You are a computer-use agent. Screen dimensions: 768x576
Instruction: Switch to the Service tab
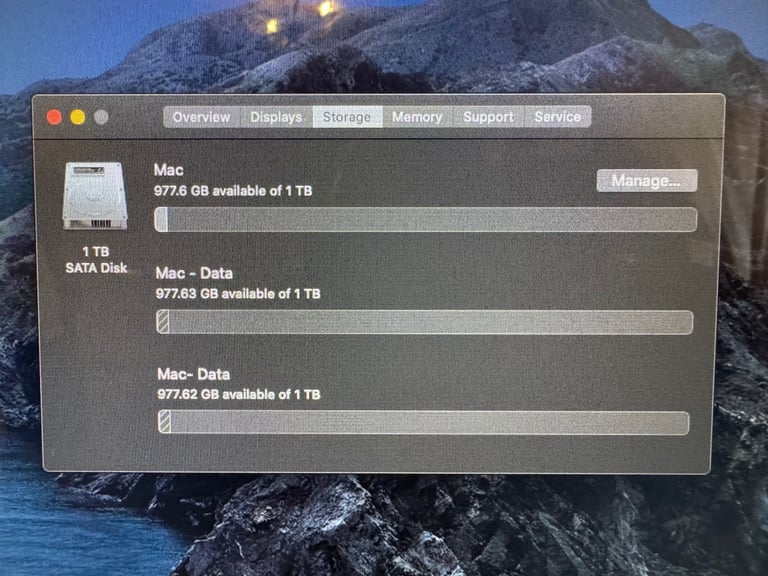pyautogui.click(x=557, y=117)
